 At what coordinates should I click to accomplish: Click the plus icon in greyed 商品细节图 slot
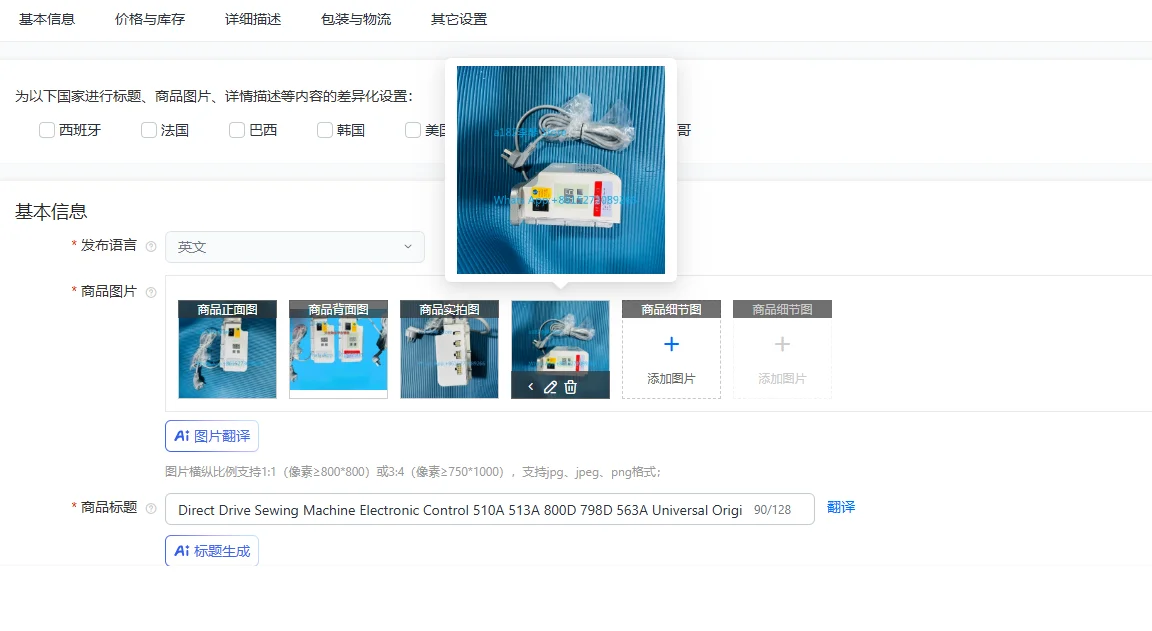782,344
